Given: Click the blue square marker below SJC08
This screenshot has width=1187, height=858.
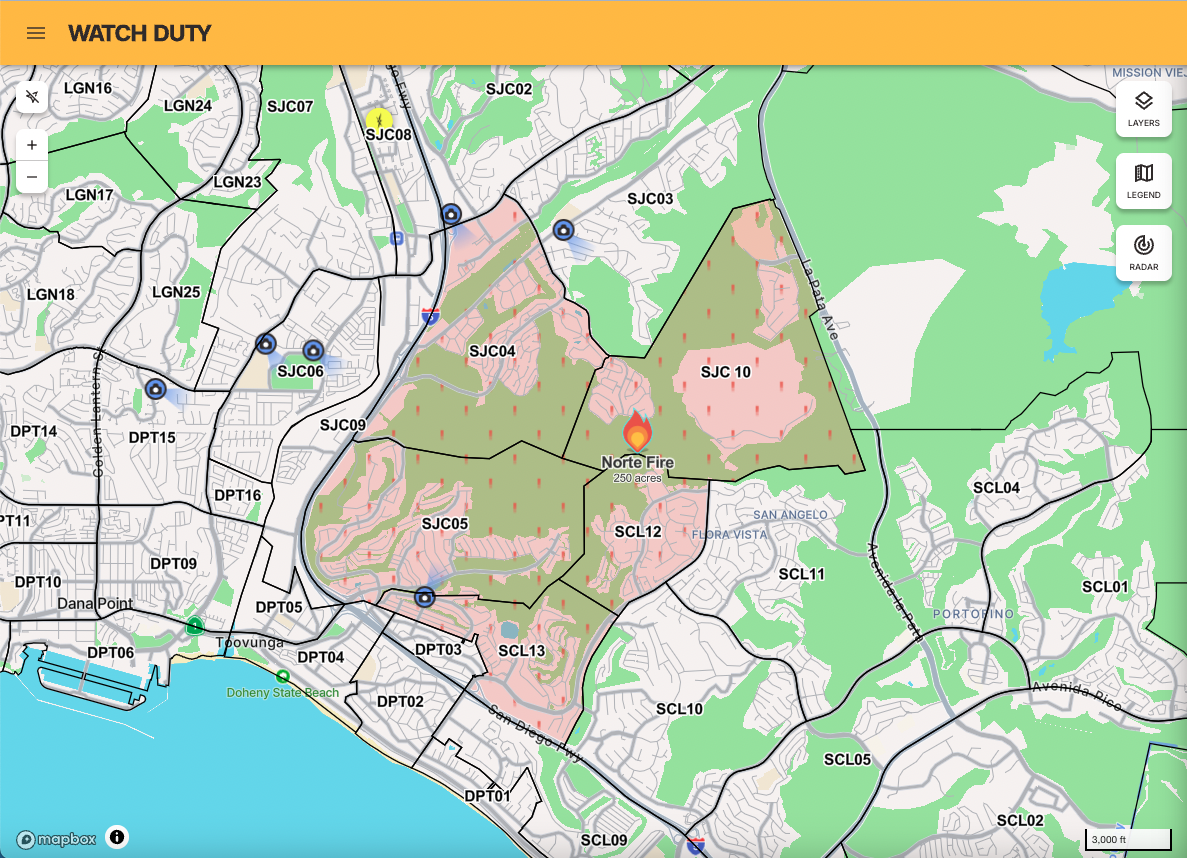Looking at the screenshot, I should (397, 239).
